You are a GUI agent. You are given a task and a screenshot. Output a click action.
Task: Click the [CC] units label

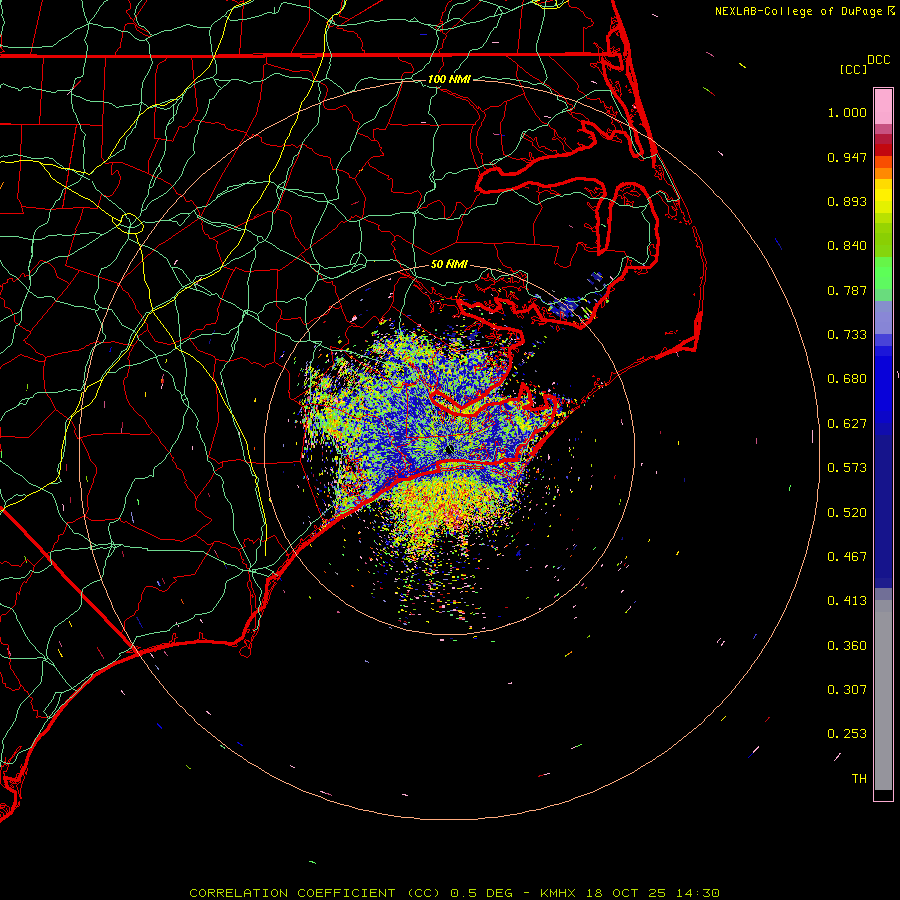tap(853, 69)
